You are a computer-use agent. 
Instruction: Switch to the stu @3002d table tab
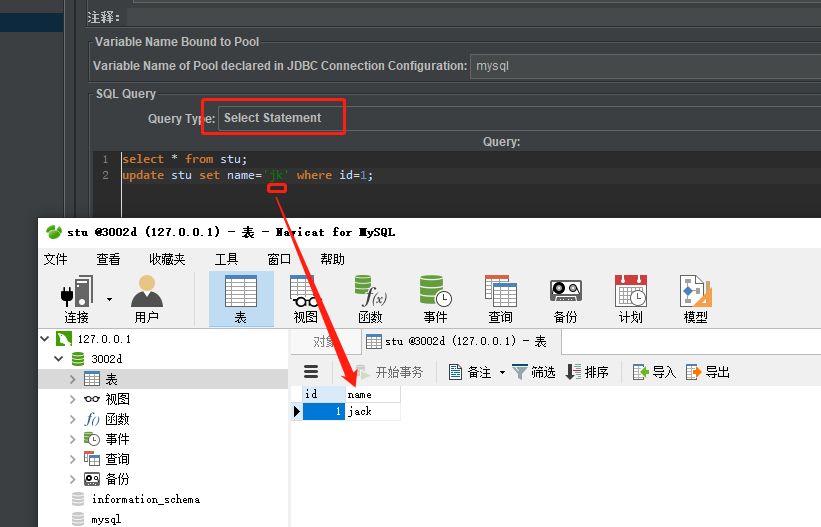[x=461, y=342]
